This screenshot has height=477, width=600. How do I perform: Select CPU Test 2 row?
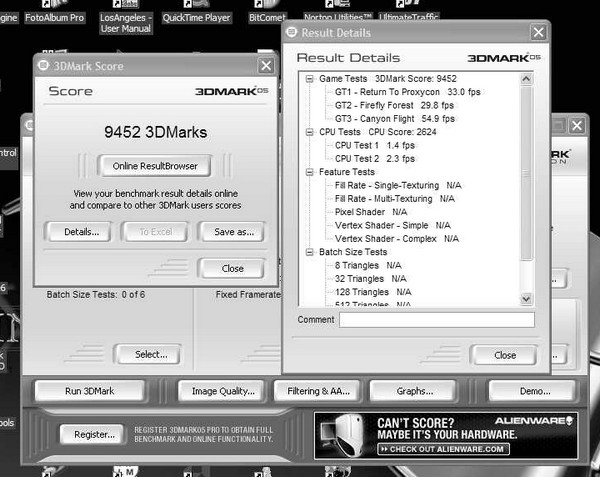pos(375,159)
